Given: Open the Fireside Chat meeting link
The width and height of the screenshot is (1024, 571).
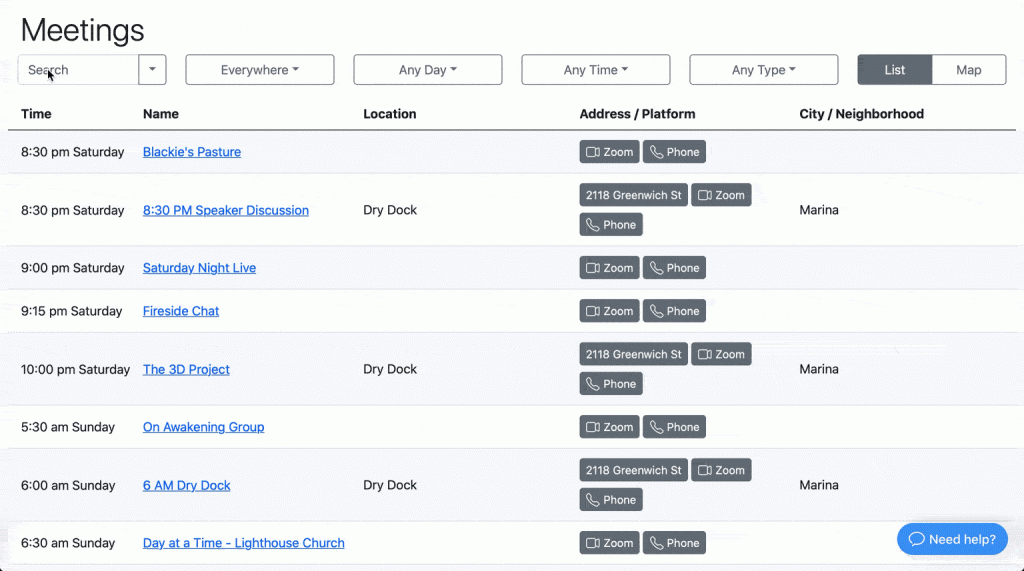Looking at the screenshot, I should 181,311.
